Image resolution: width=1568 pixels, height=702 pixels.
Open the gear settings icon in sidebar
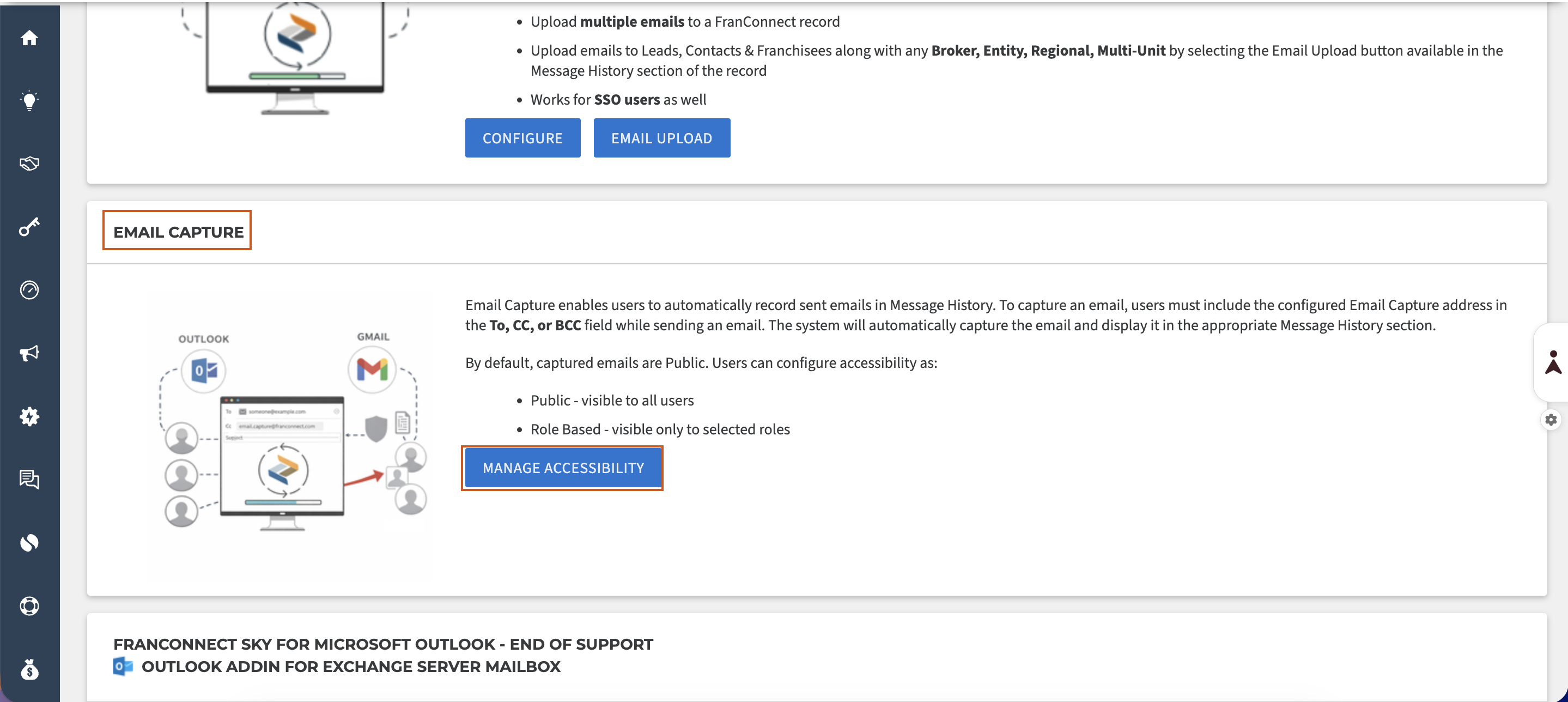coord(29,416)
